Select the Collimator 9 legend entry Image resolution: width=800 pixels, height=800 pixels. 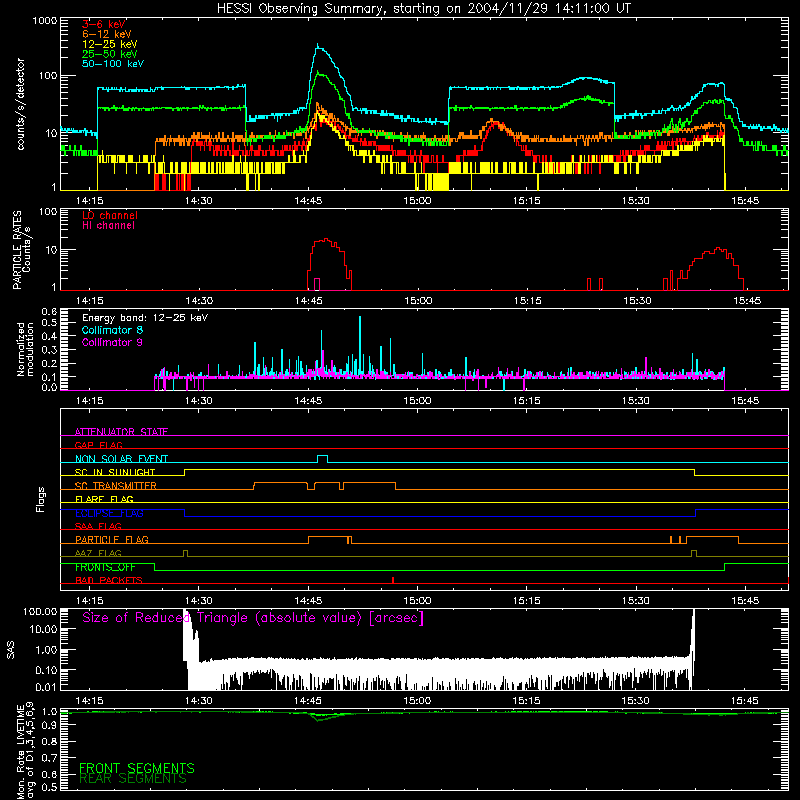pyautogui.click(x=112, y=342)
